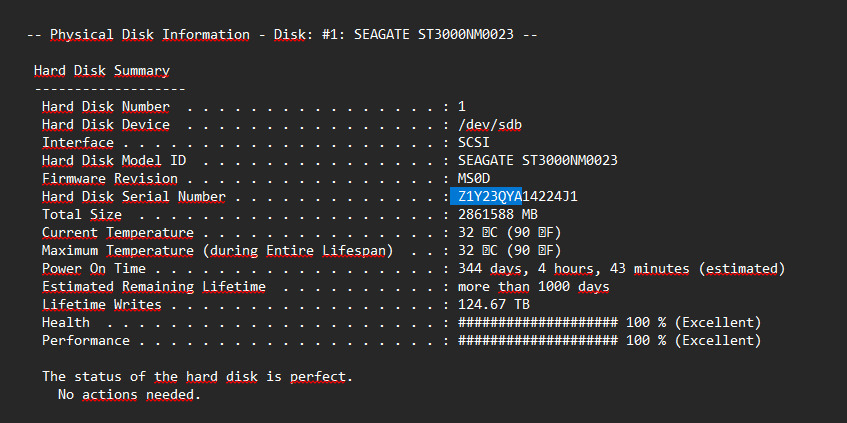Click the hard disk status message line
This screenshot has width=847, height=423.
[x=197, y=377]
